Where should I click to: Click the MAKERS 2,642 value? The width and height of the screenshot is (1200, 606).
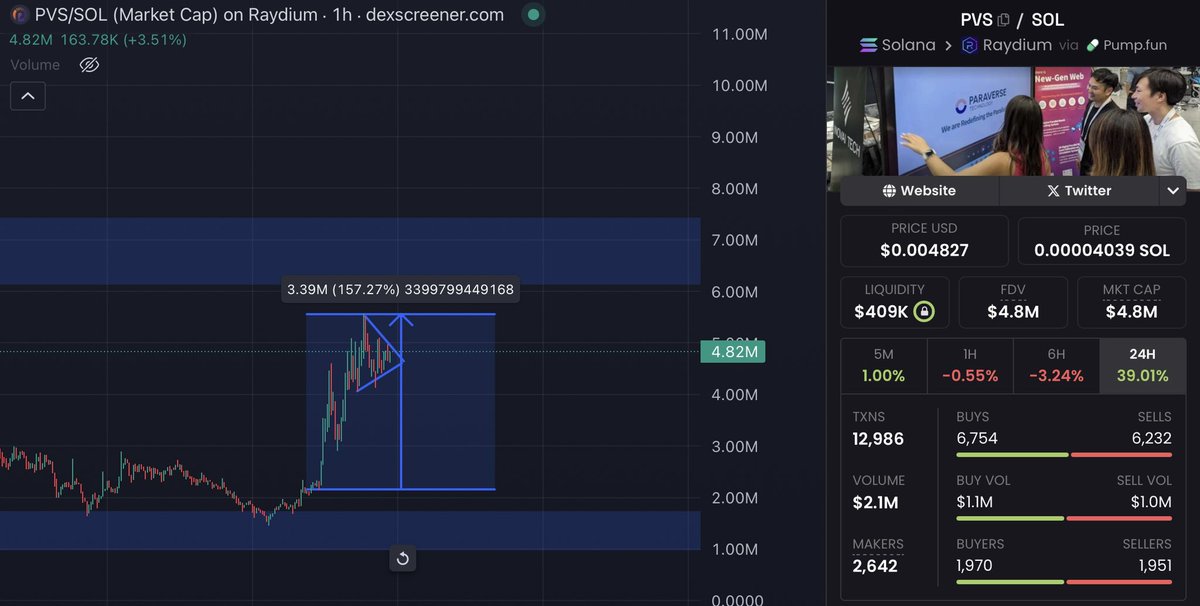[875, 566]
